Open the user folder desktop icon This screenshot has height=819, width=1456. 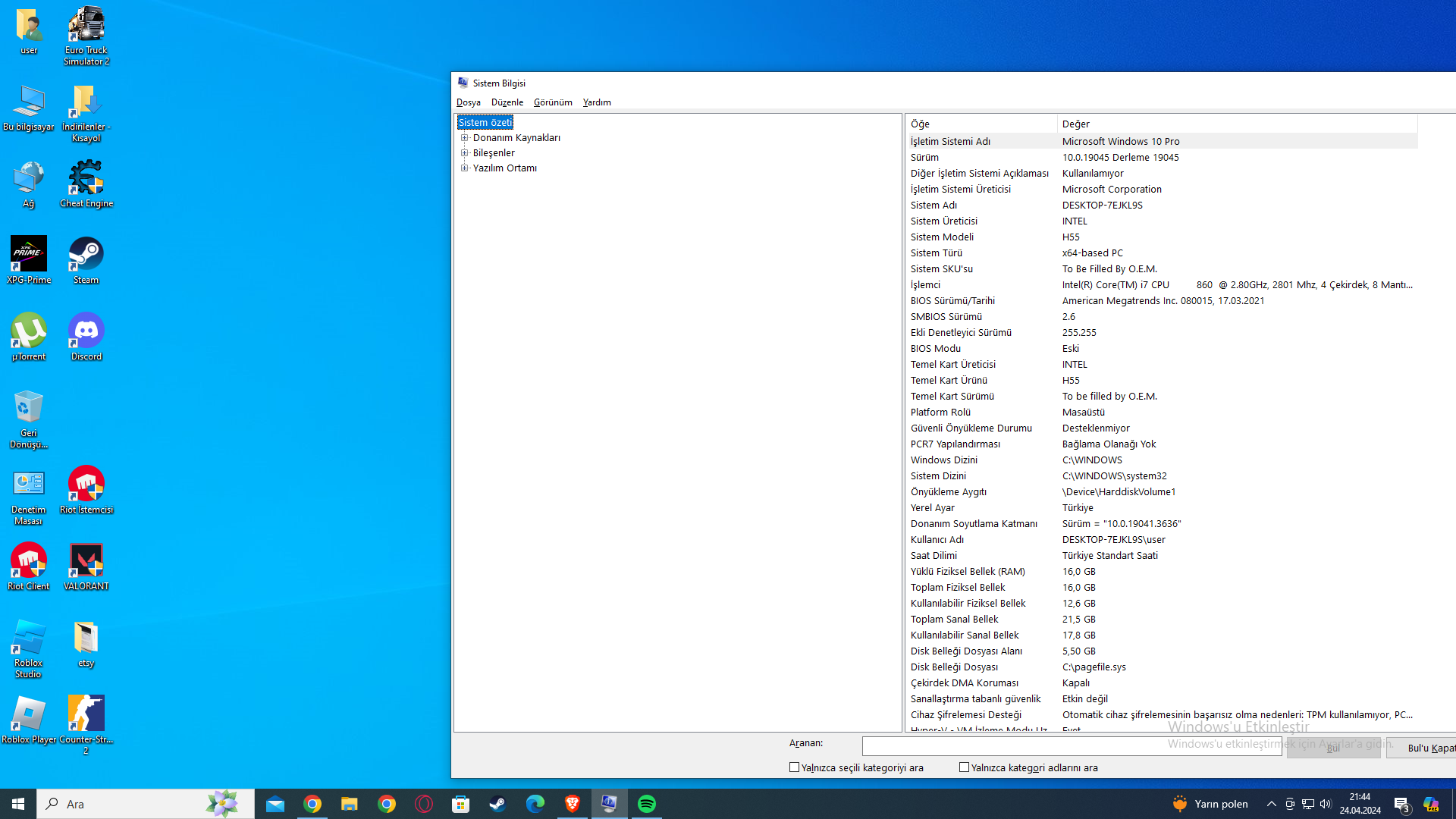tap(29, 30)
